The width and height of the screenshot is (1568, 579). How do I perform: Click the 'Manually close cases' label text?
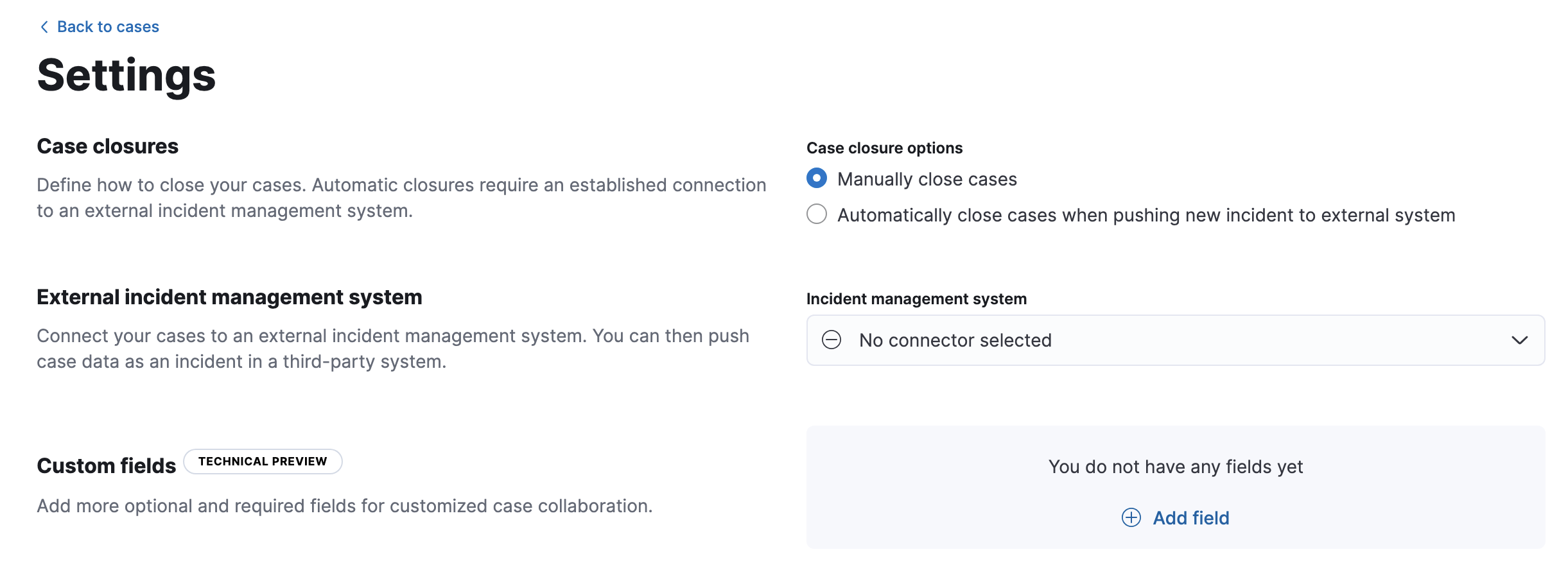click(927, 179)
